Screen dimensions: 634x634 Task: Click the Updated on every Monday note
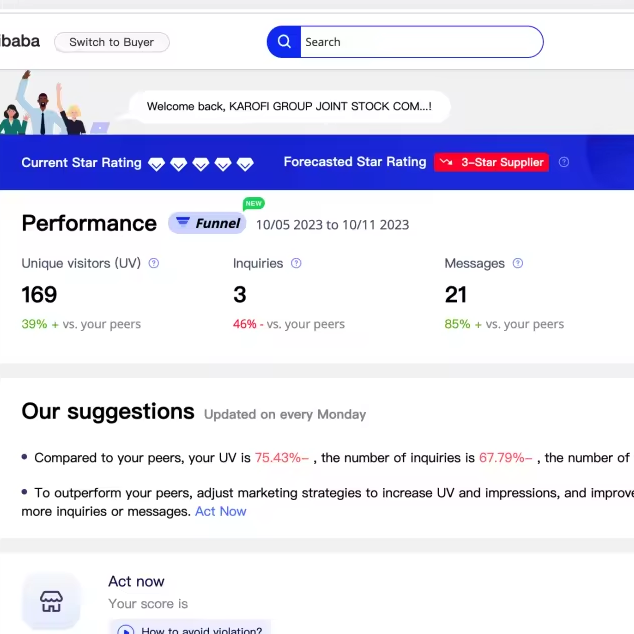click(x=285, y=414)
